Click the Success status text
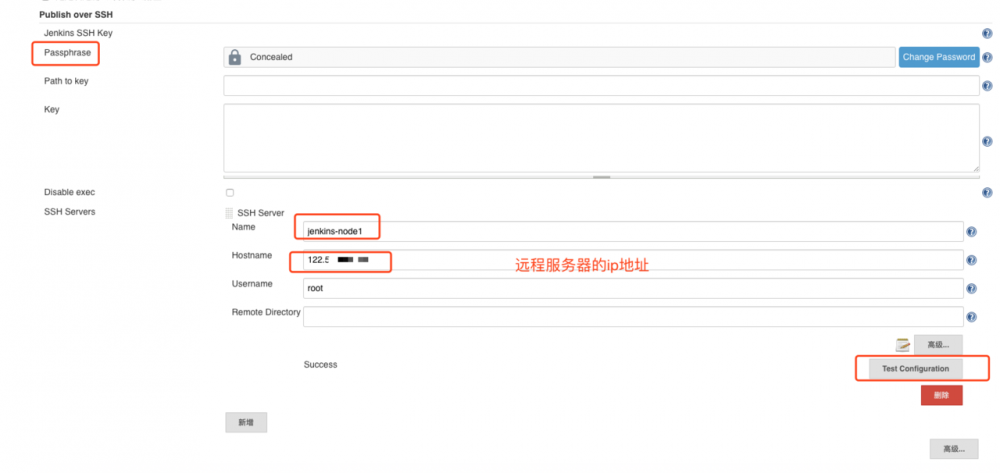The width and height of the screenshot is (1000, 473). click(x=320, y=365)
